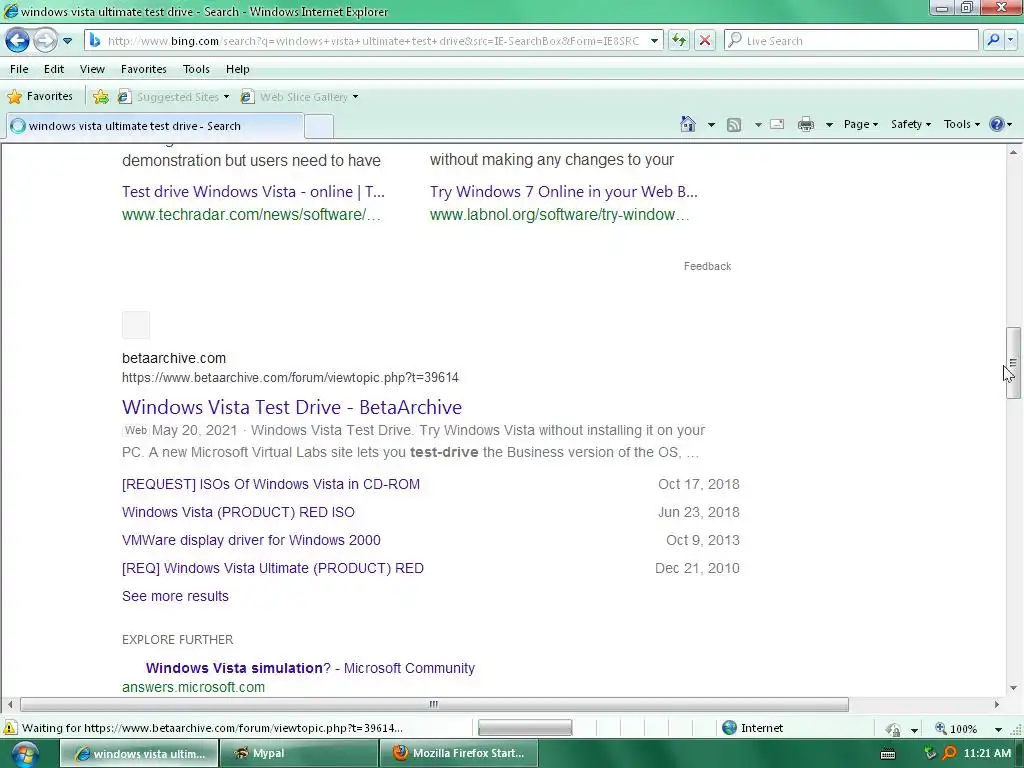
Task: Click the Read Mail icon
Action: tap(777, 124)
